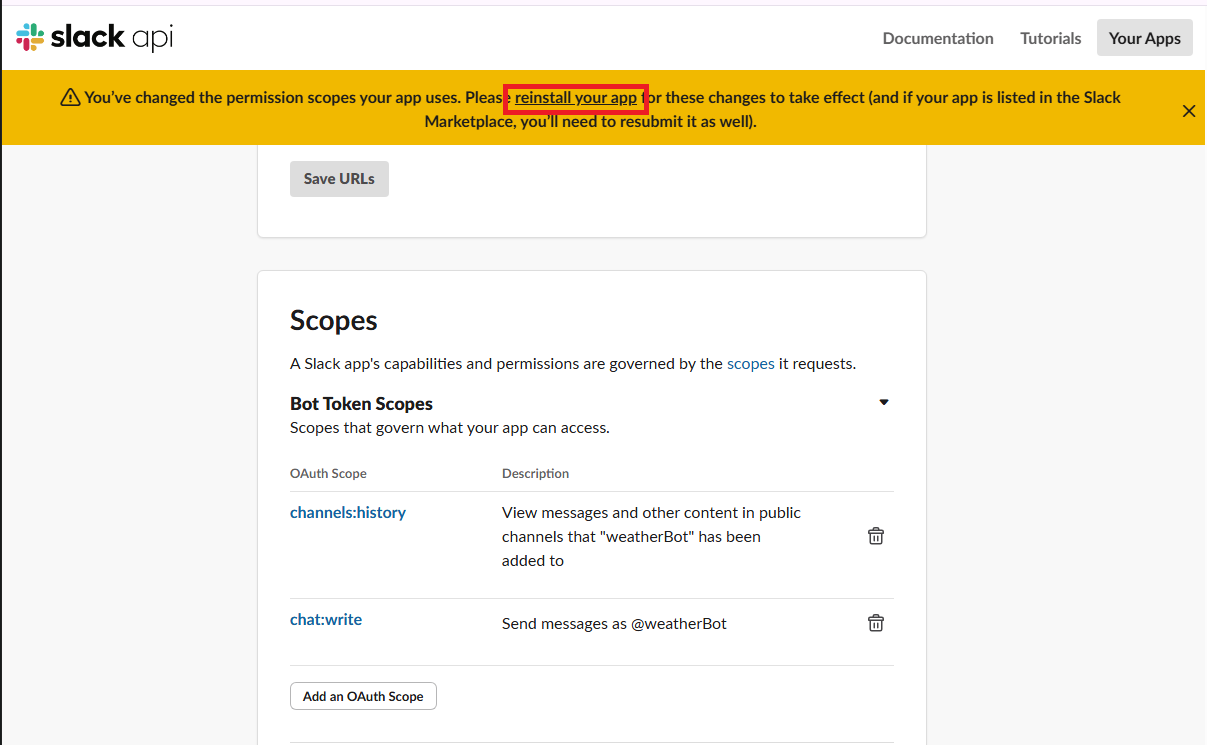Go to Tutorials

click(1051, 38)
